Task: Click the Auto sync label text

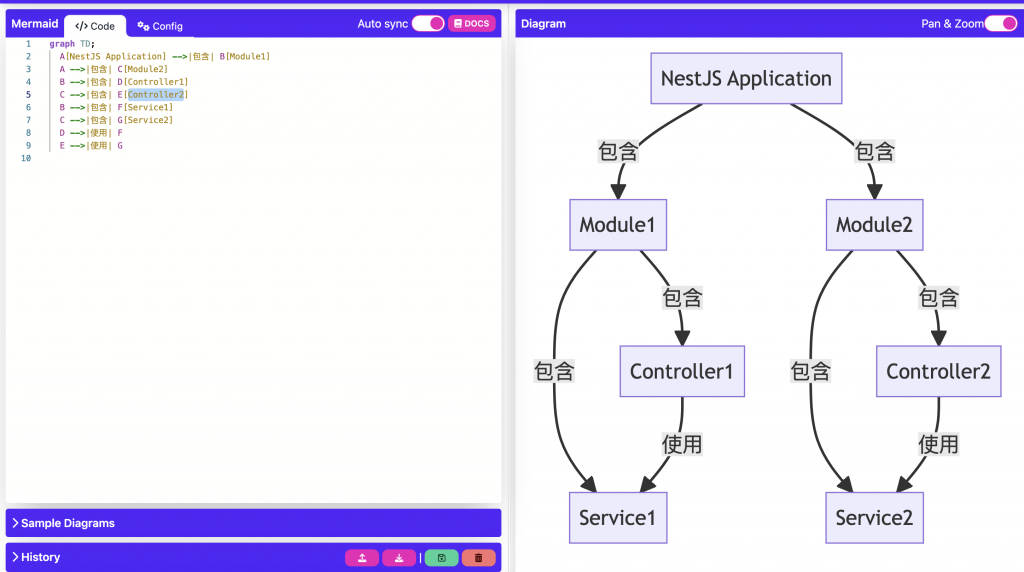Action: 383,24
